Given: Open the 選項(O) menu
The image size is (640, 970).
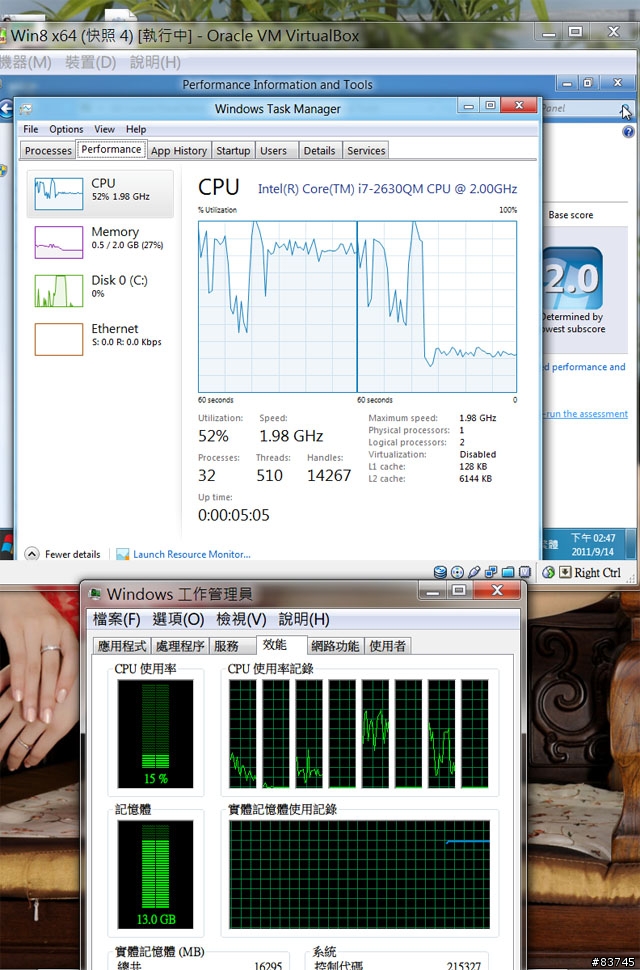Looking at the screenshot, I should pos(178,619).
